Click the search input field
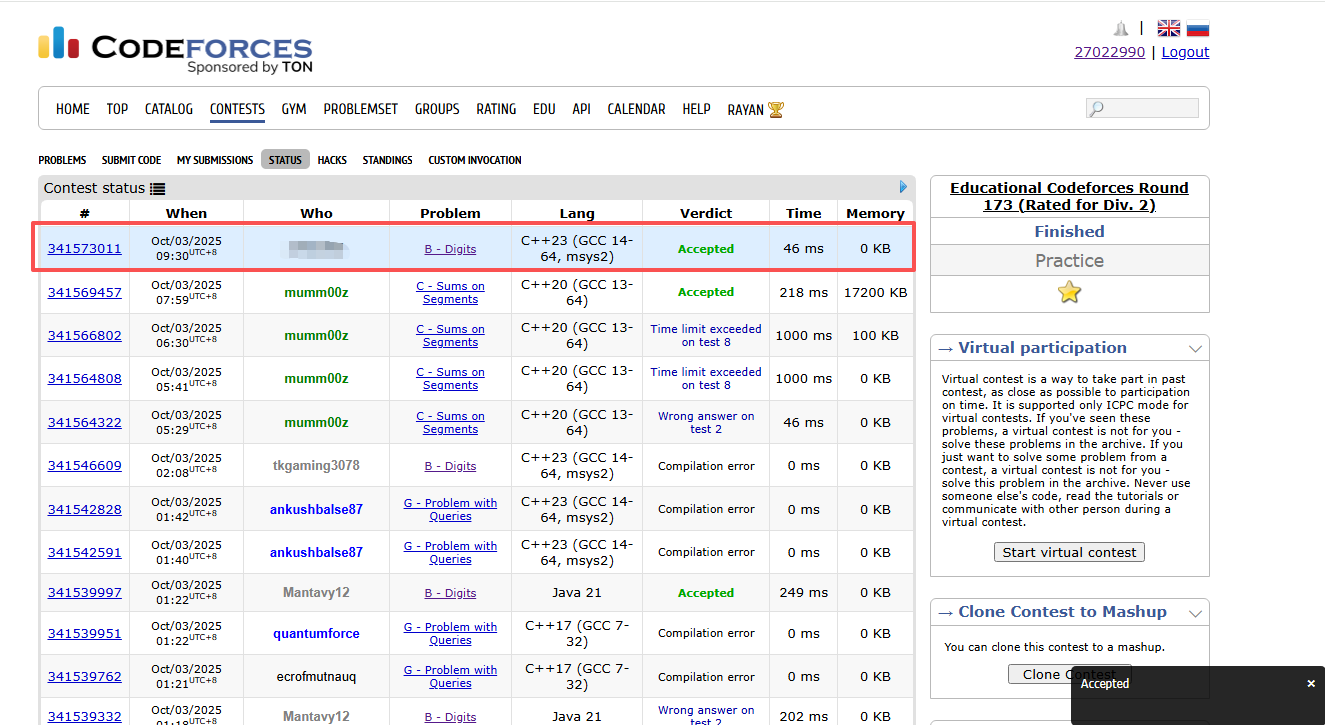The width and height of the screenshot is (1325, 725). [1142, 108]
